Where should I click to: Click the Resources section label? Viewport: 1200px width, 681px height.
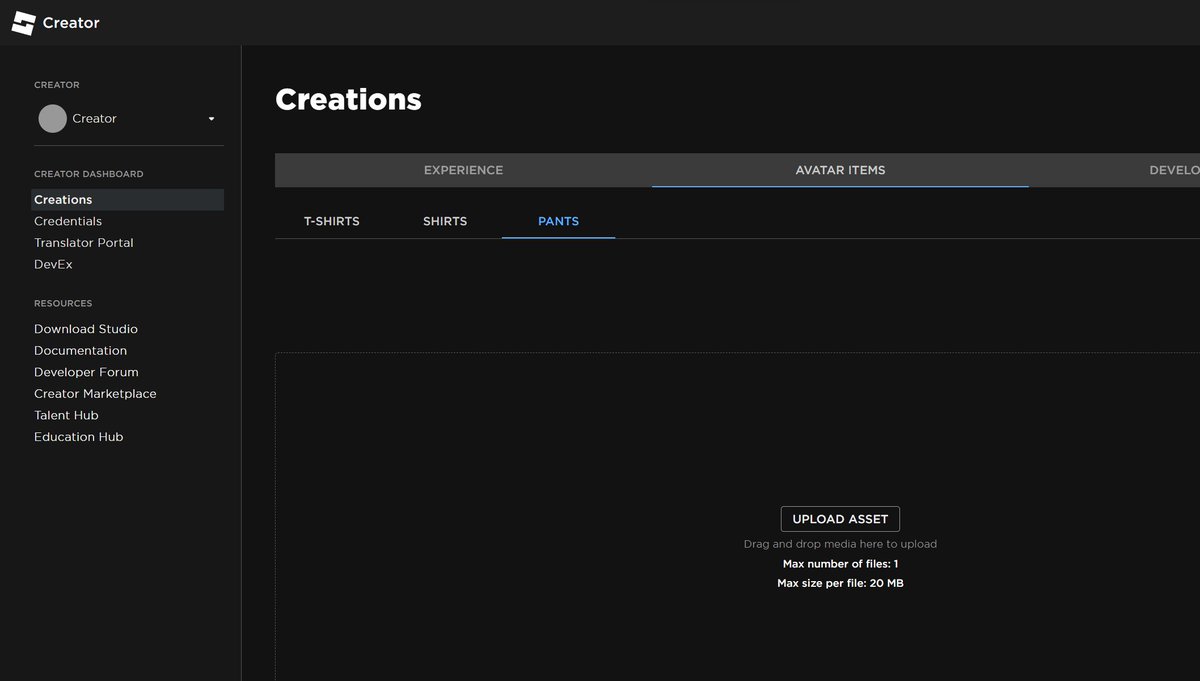pos(63,303)
